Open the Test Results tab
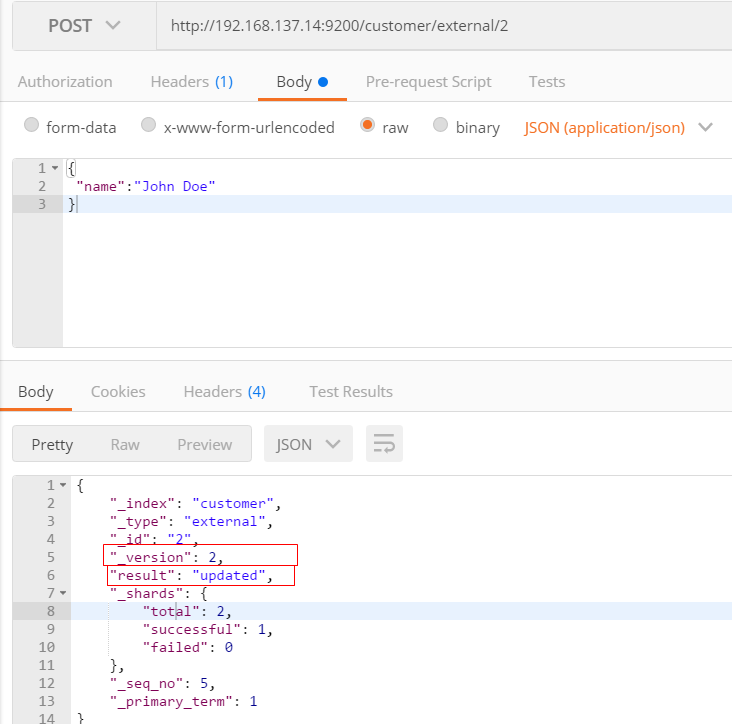Screen dimensions: 732x724 pos(350,391)
